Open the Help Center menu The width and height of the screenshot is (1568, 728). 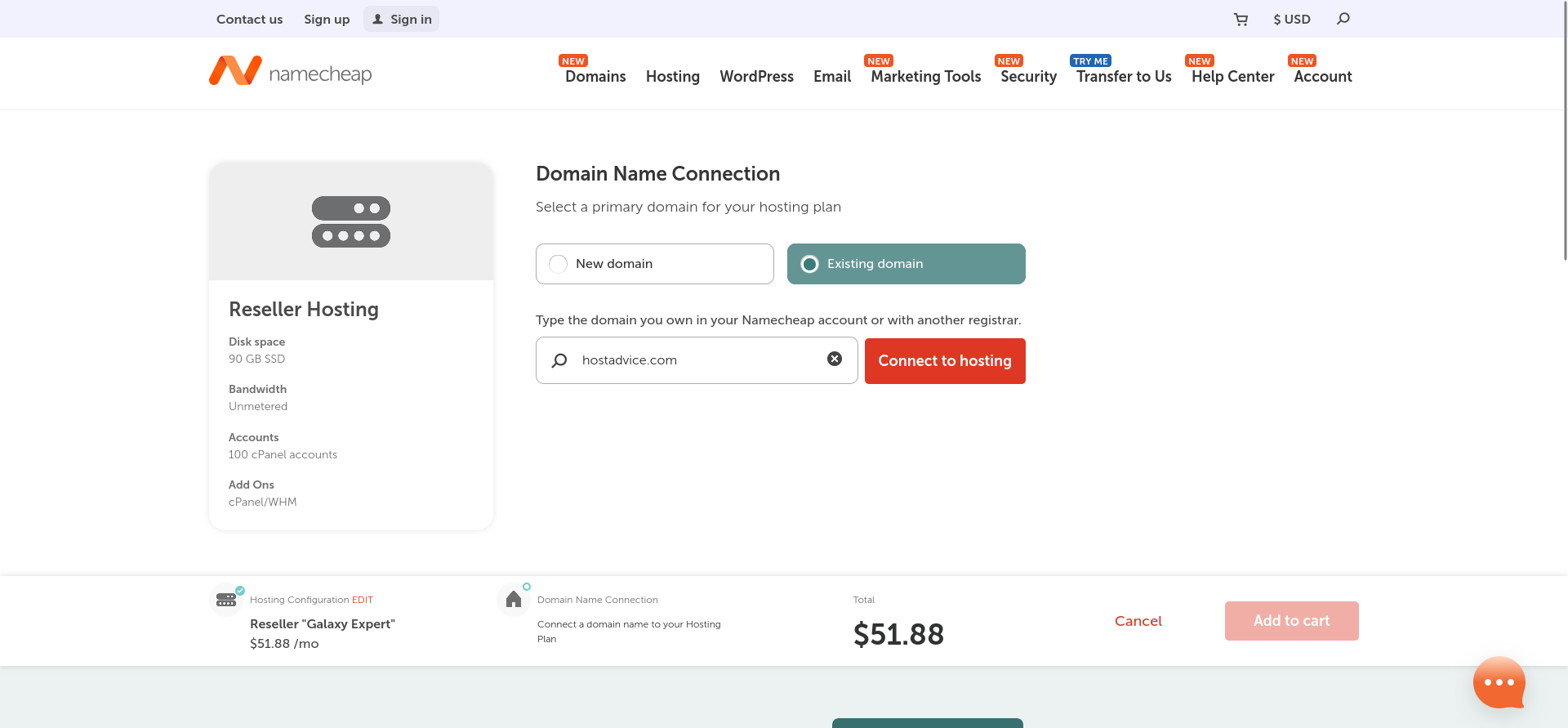point(1233,76)
